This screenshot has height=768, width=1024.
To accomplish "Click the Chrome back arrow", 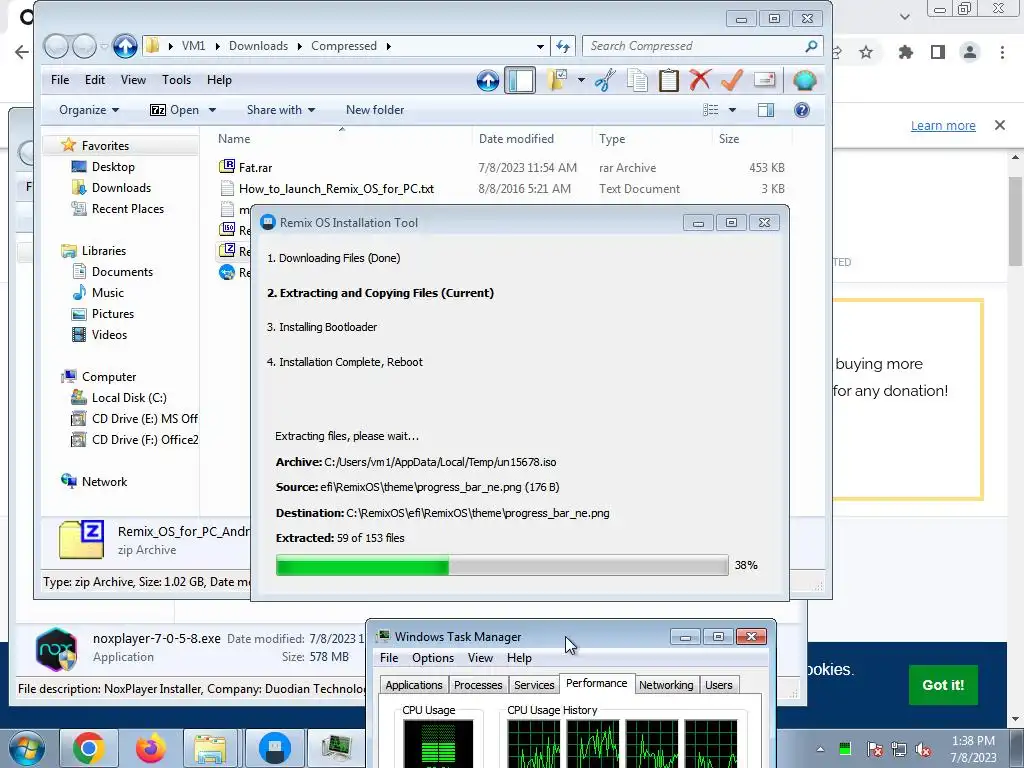I will (x=22, y=52).
